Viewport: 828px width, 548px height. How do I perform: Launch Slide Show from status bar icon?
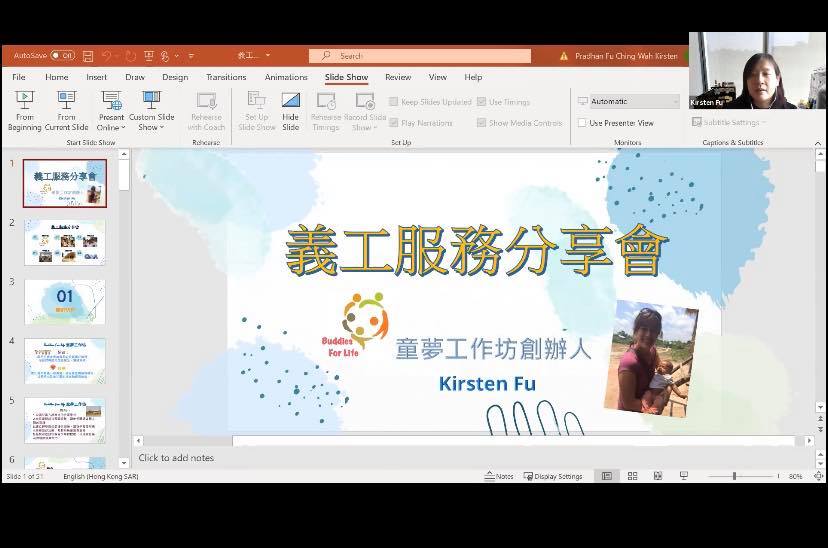pyautogui.click(x=682, y=476)
